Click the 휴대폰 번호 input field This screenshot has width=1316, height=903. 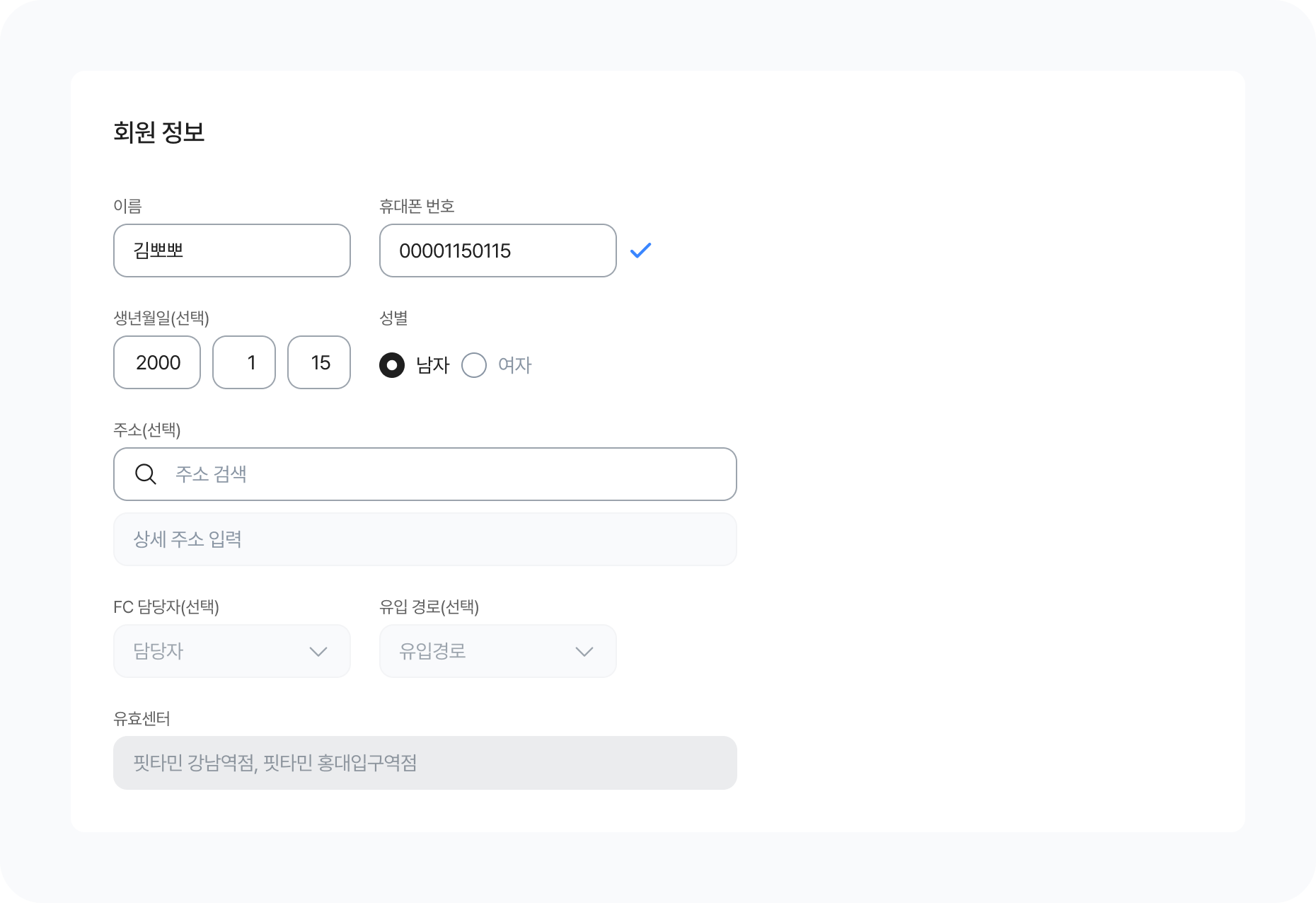coord(497,251)
